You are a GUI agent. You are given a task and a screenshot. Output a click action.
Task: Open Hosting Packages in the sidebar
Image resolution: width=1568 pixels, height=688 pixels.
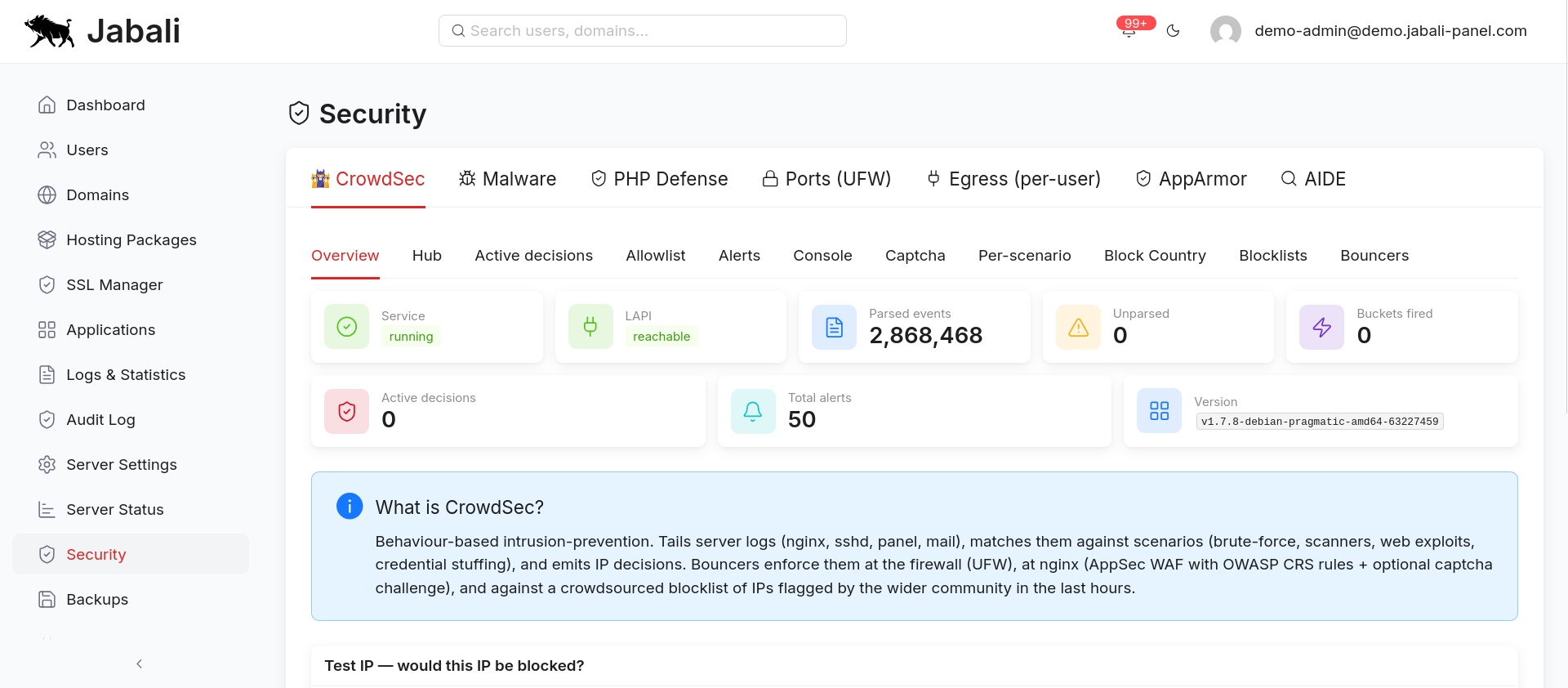(x=131, y=240)
